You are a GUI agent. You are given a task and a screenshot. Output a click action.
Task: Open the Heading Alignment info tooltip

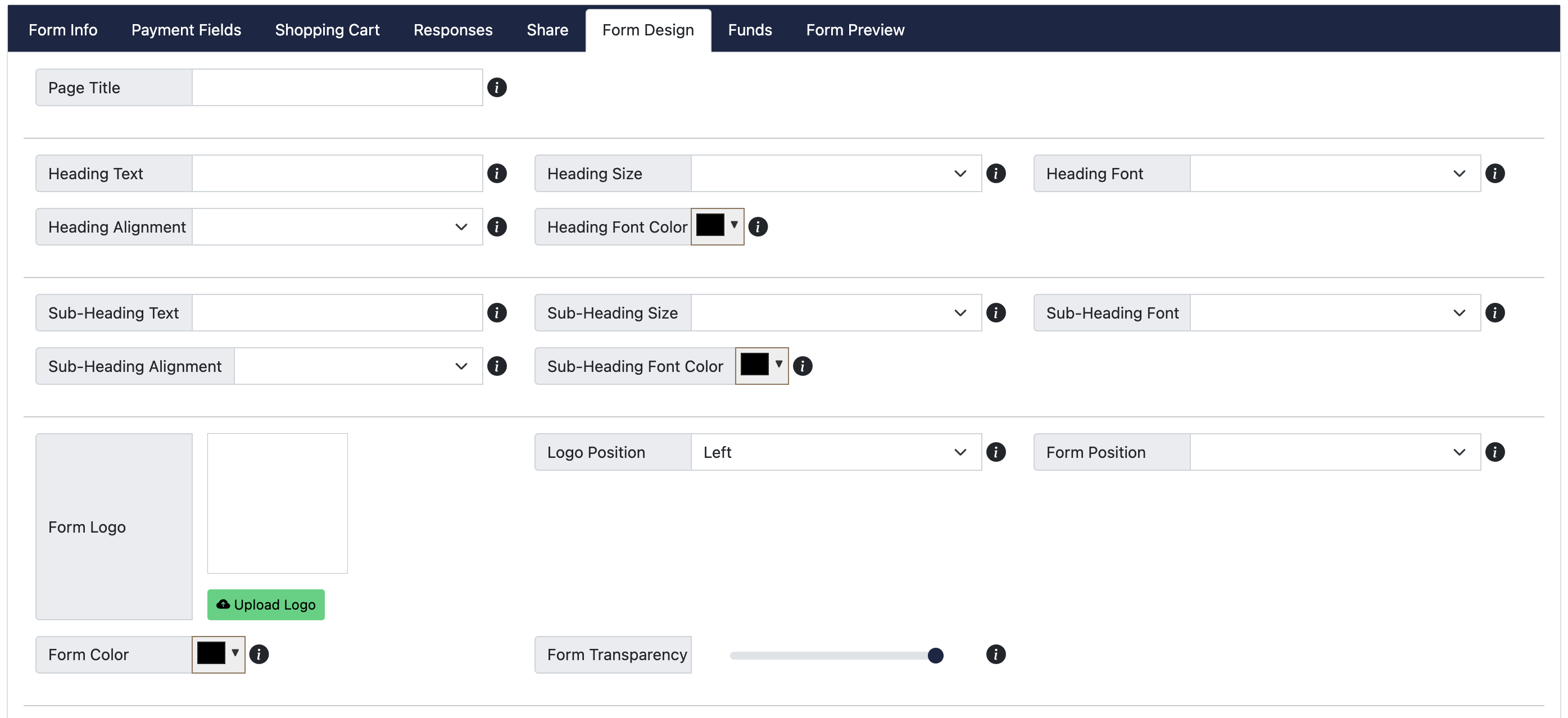(498, 226)
